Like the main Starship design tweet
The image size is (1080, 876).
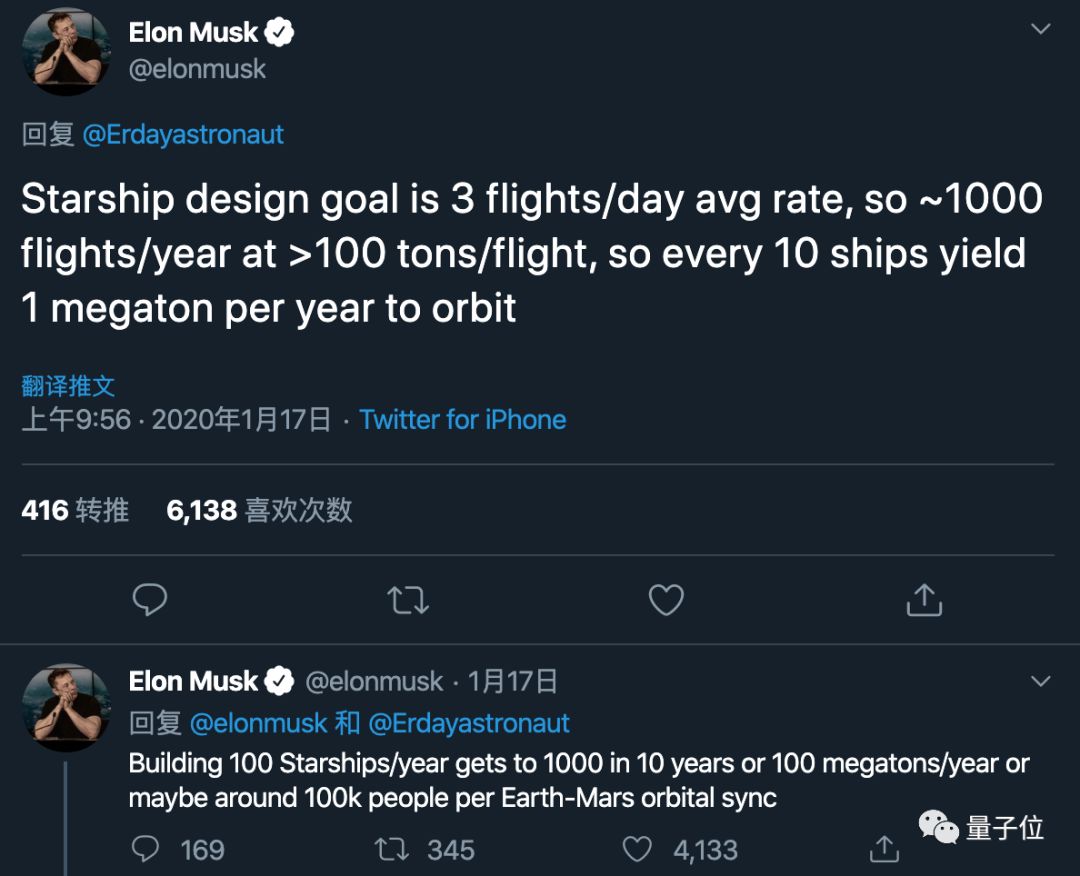point(666,600)
